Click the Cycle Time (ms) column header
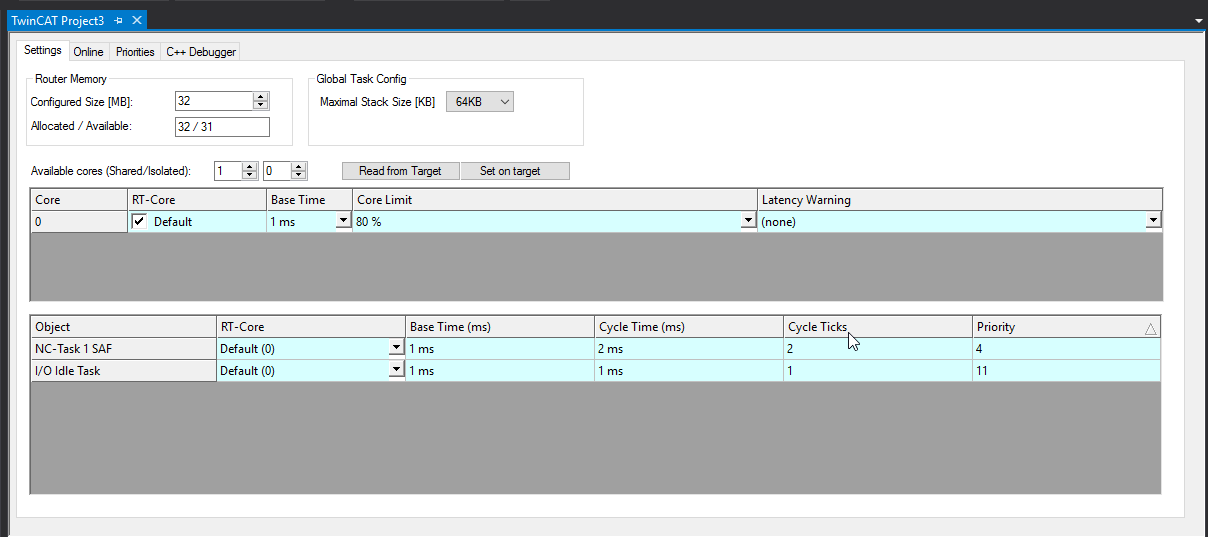This screenshot has height=537, width=1208. tap(689, 327)
